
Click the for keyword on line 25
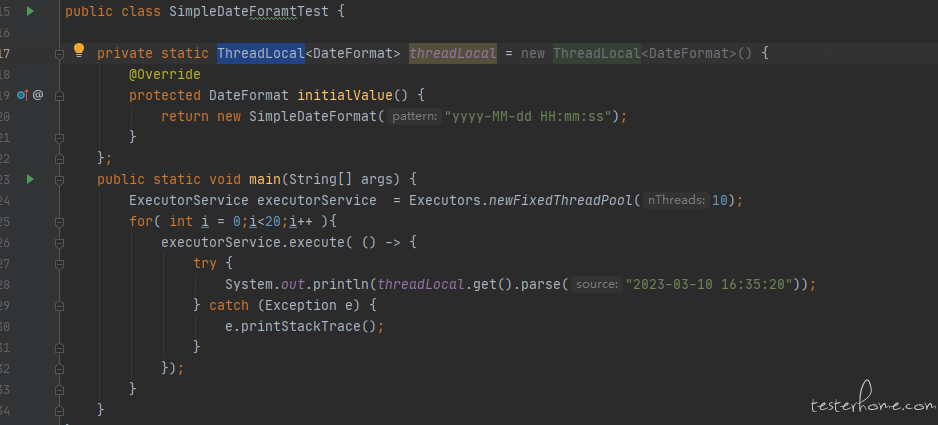(141, 221)
